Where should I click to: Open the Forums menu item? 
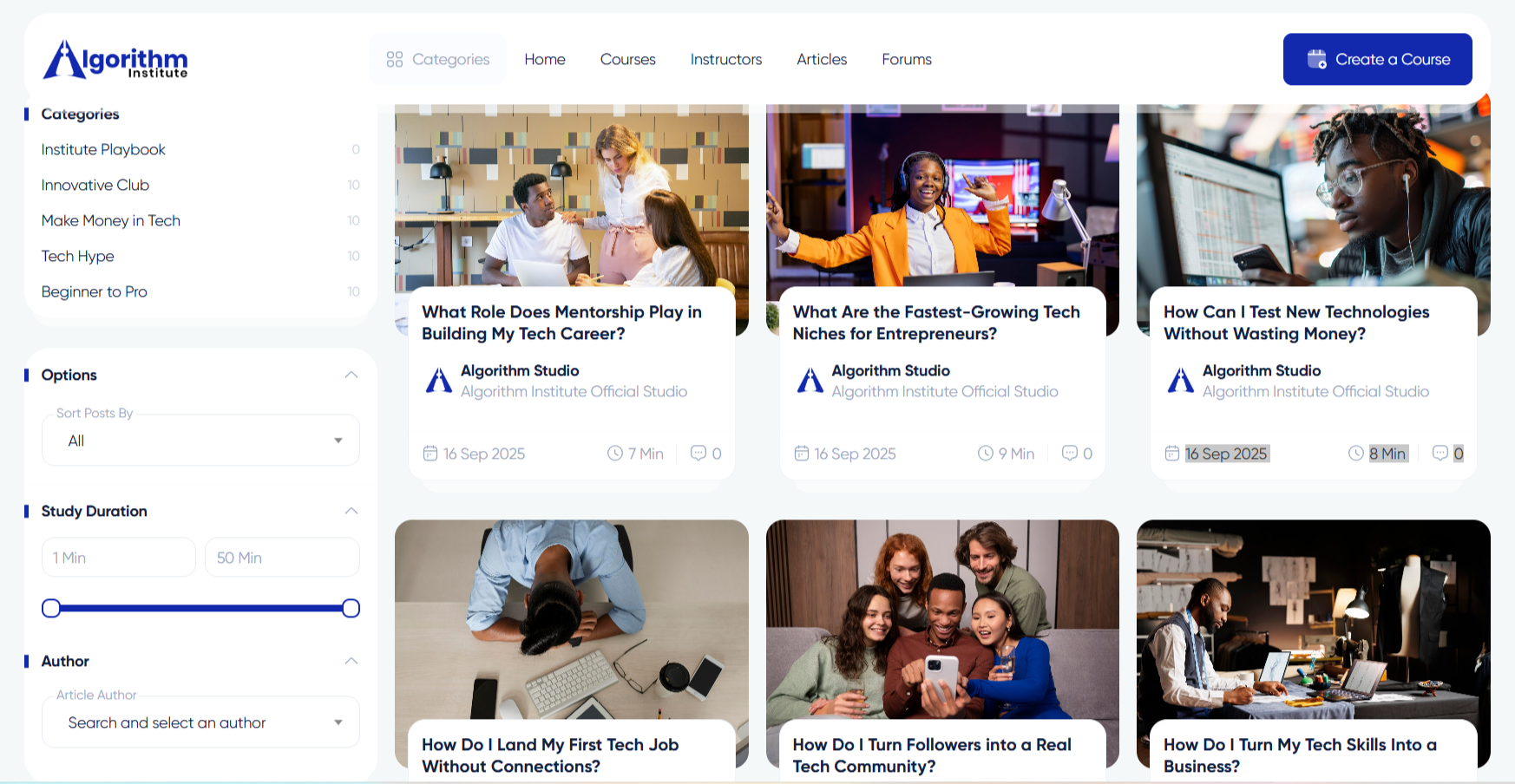[906, 59]
